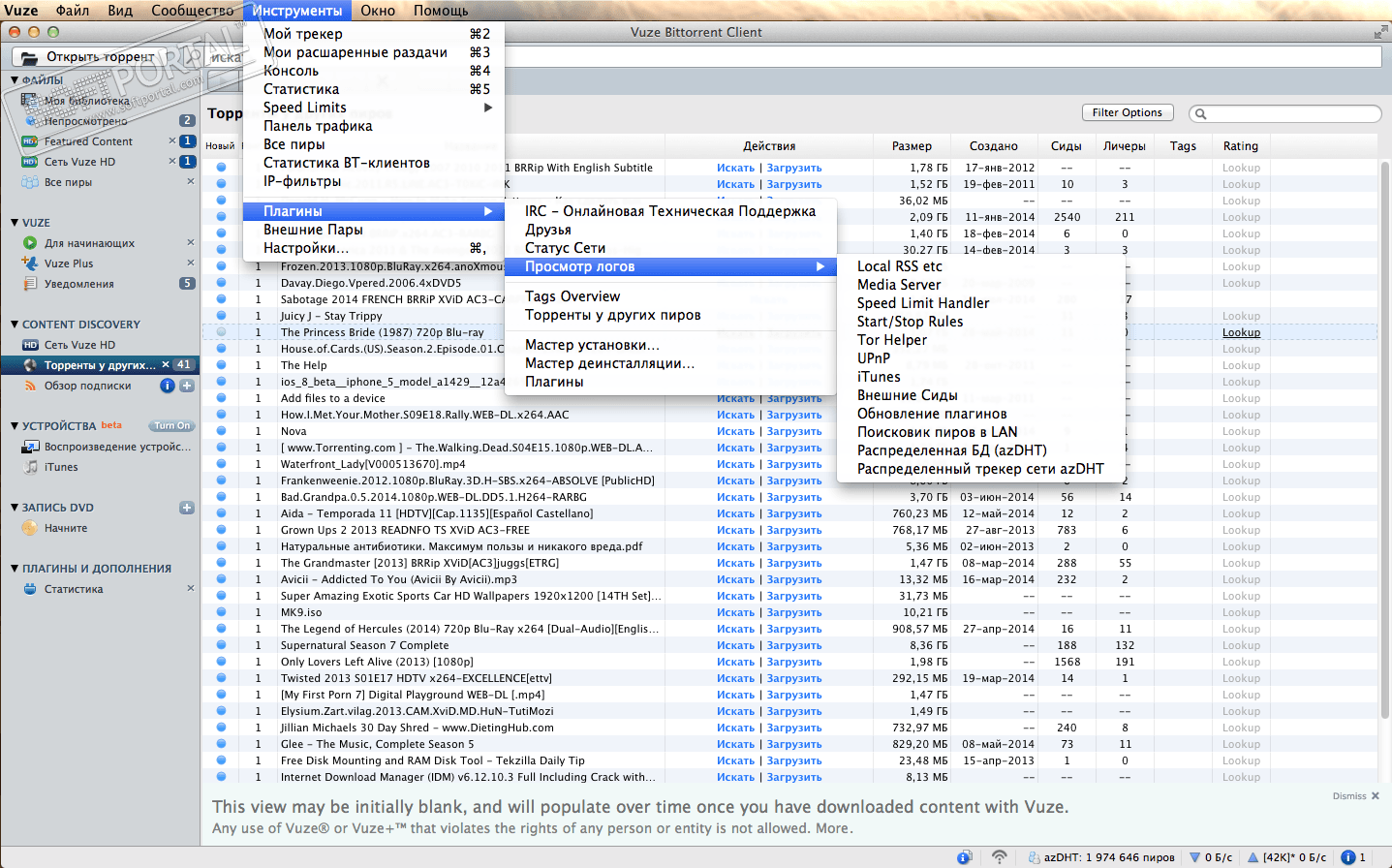Click the iTunes music note sidebar icon
Image resolution: width=1392 pixels, height=868 pixels.
tap(30, 467)
